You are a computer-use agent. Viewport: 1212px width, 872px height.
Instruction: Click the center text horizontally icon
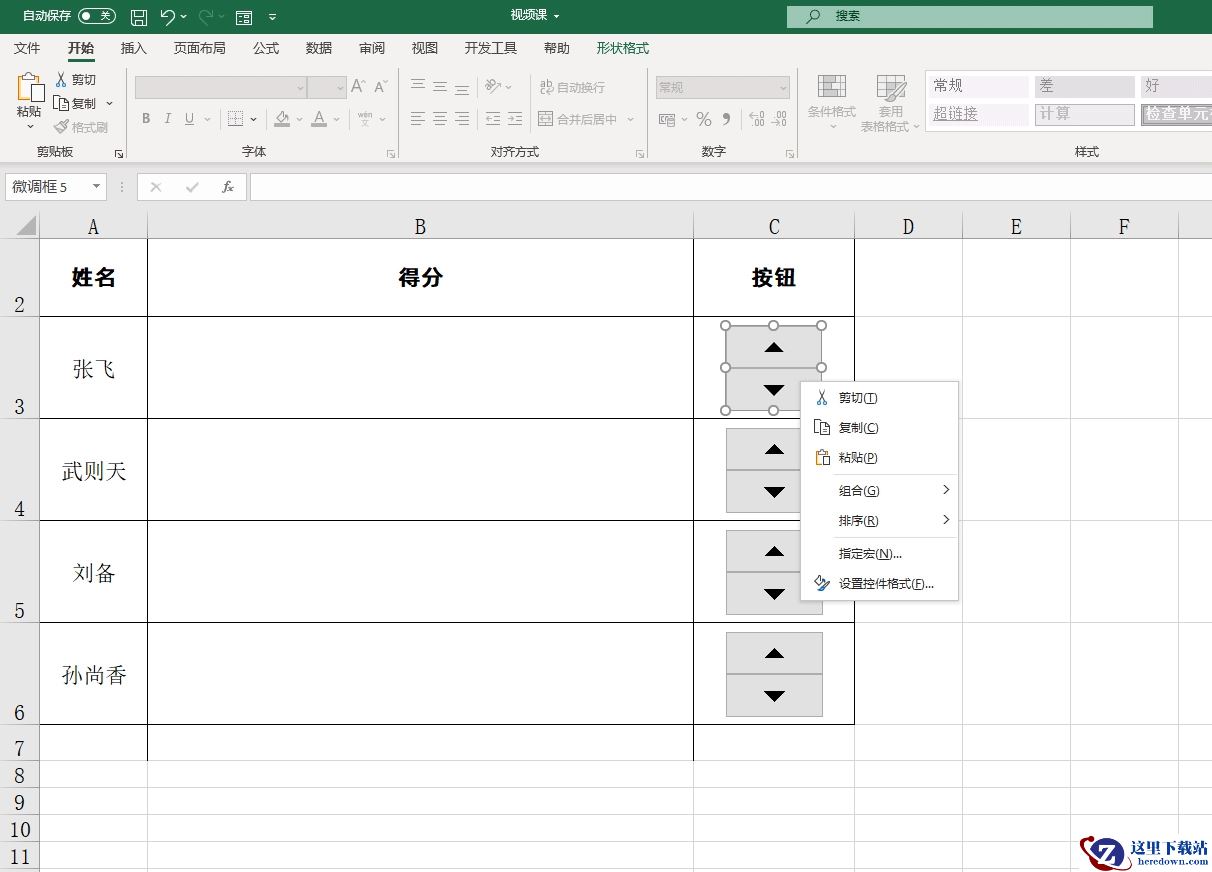pos(440,119)
